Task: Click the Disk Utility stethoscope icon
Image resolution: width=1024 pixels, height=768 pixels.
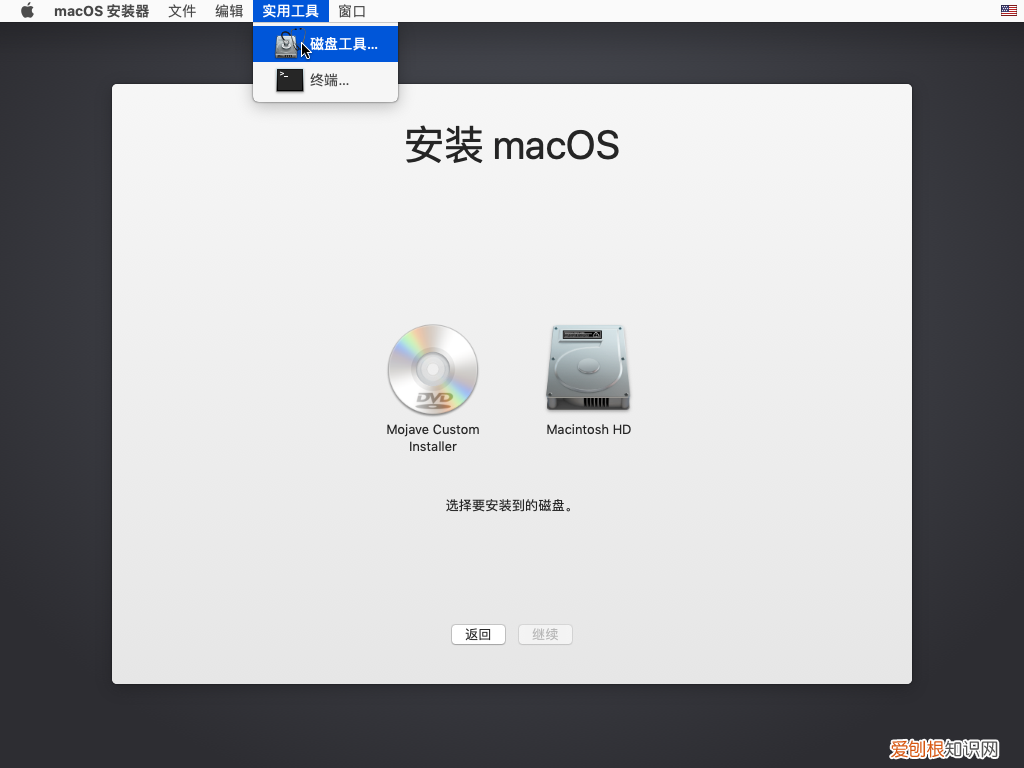Action: tap(290, 44)
